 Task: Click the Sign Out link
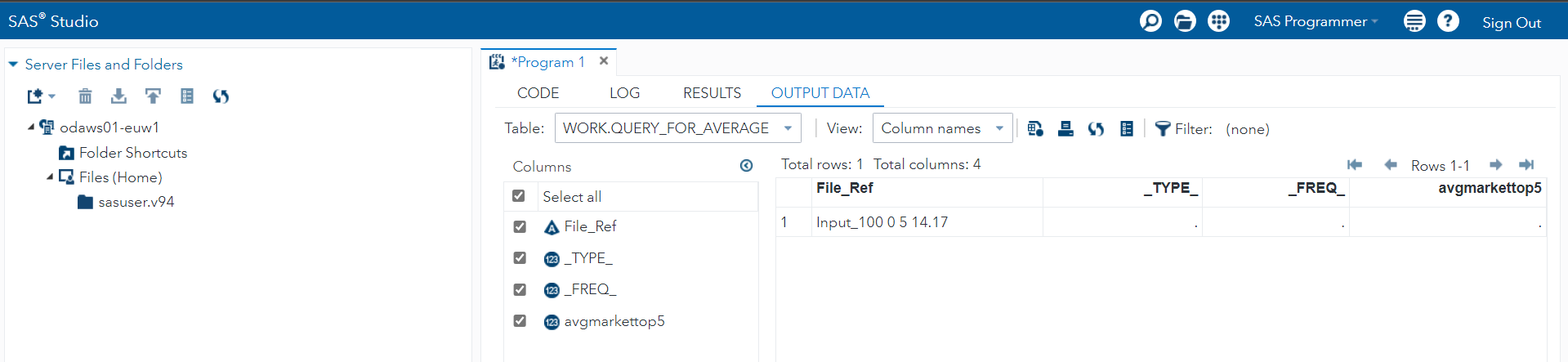pyautogui.click(x=1511, y=23)
